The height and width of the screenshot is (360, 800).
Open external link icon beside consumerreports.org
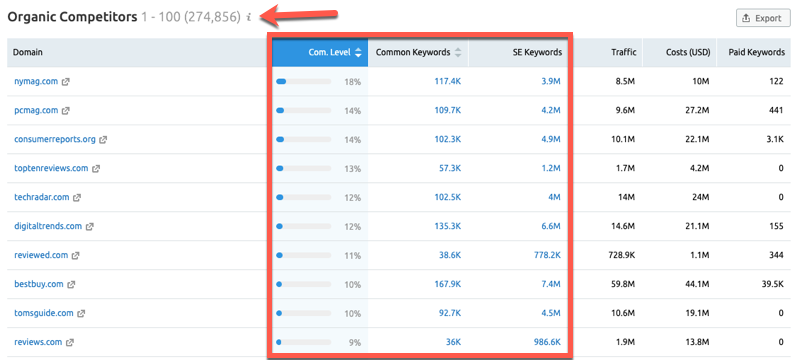coord(103,140)
